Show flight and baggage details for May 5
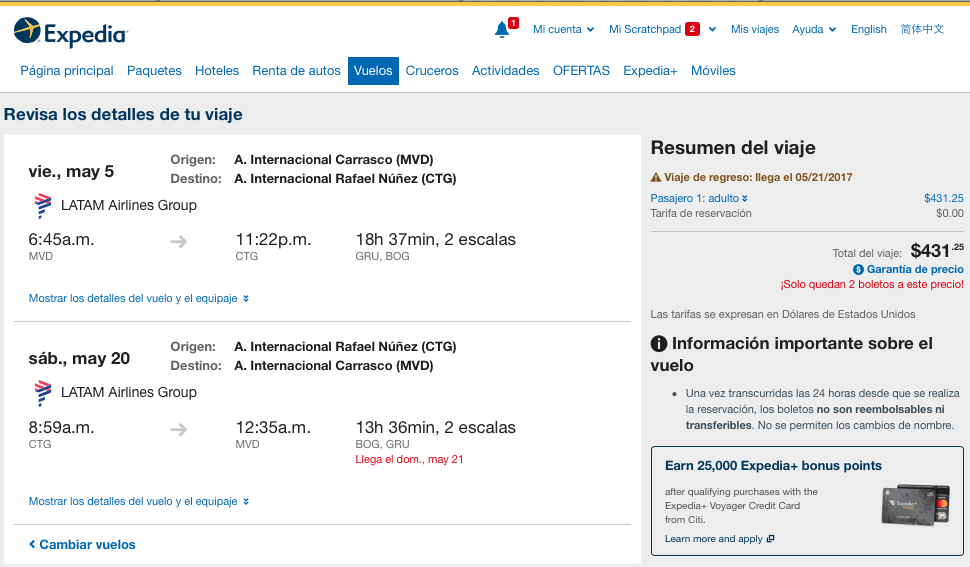The image size is (970, 567). click(x=139, y=298)
